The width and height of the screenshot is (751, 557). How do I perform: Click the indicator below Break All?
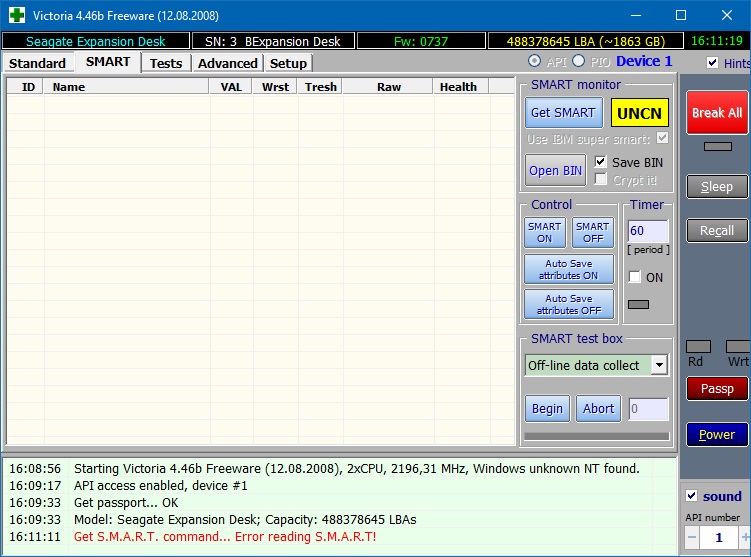[717, 146]
